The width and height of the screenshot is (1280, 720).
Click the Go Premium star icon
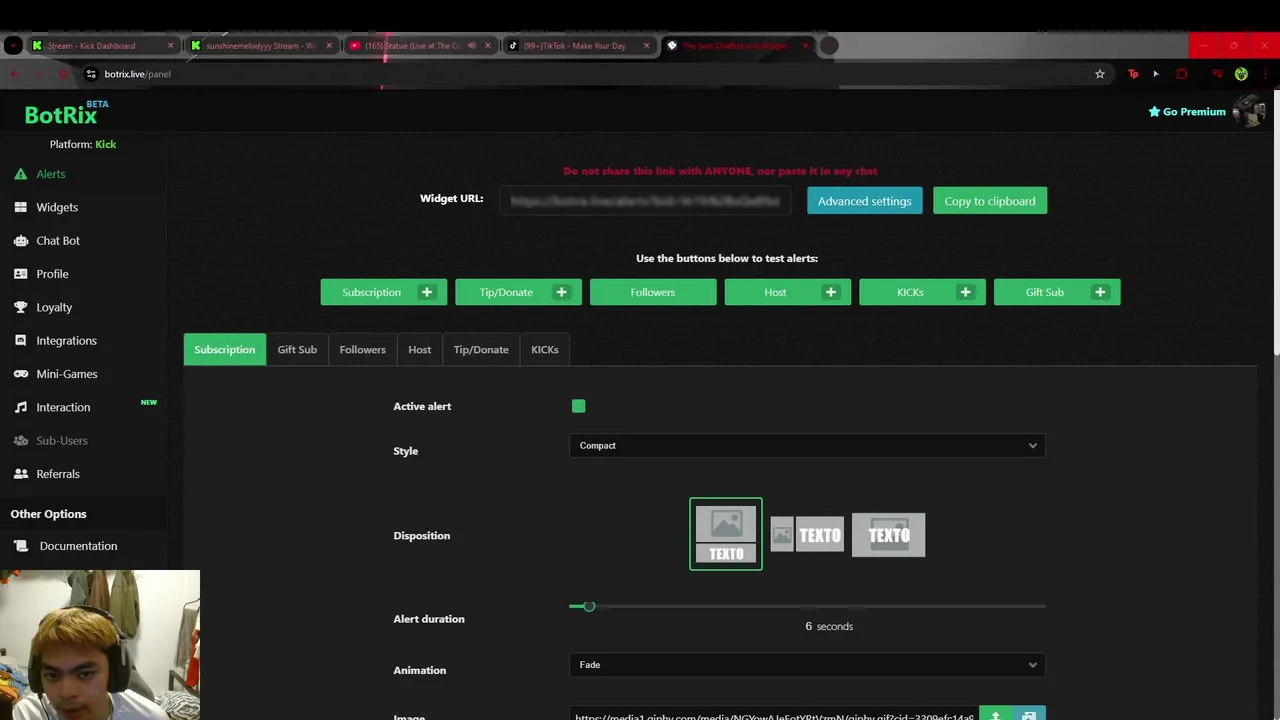[1154, 112]
